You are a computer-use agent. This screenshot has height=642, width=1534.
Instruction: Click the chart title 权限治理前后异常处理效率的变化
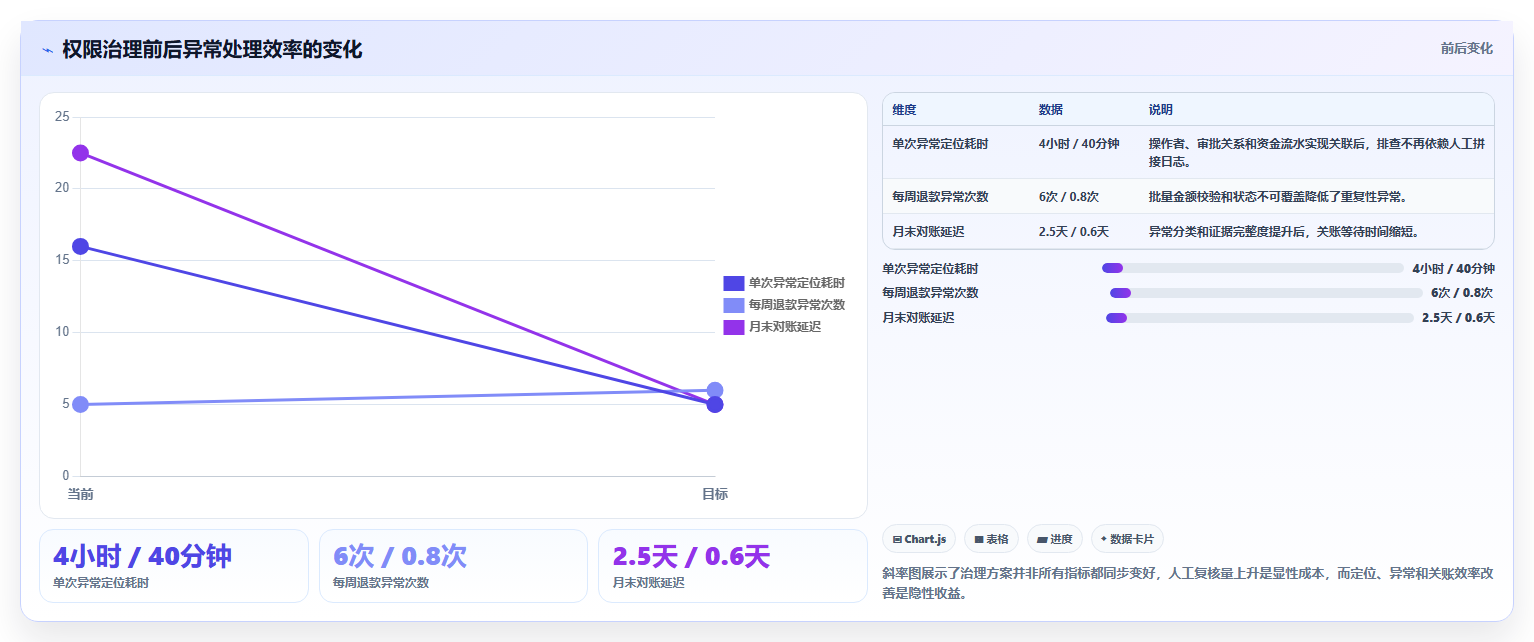212,49
